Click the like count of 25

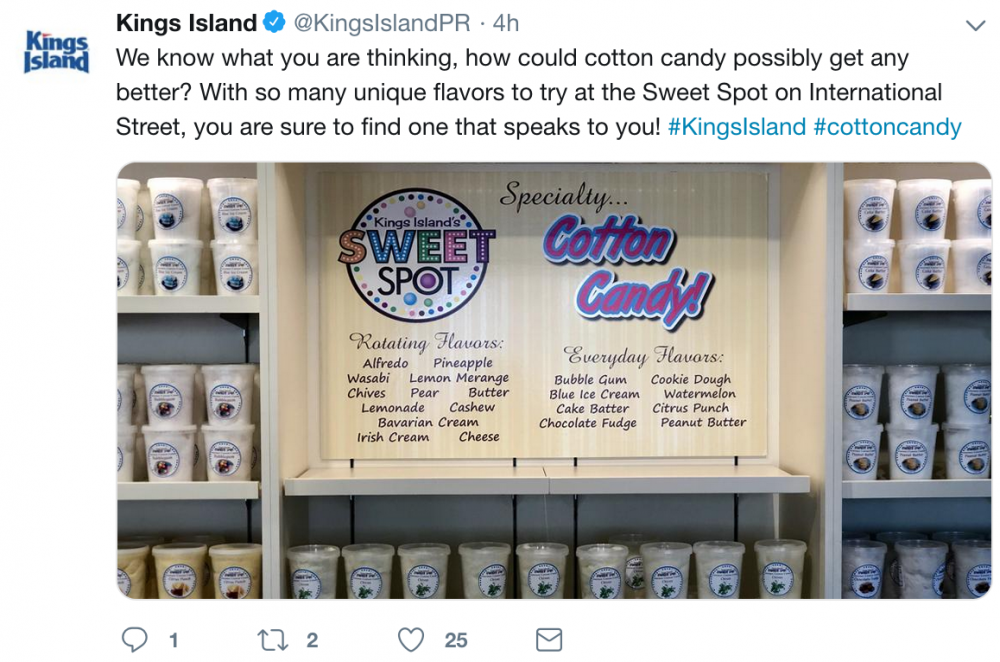point(456,640)
